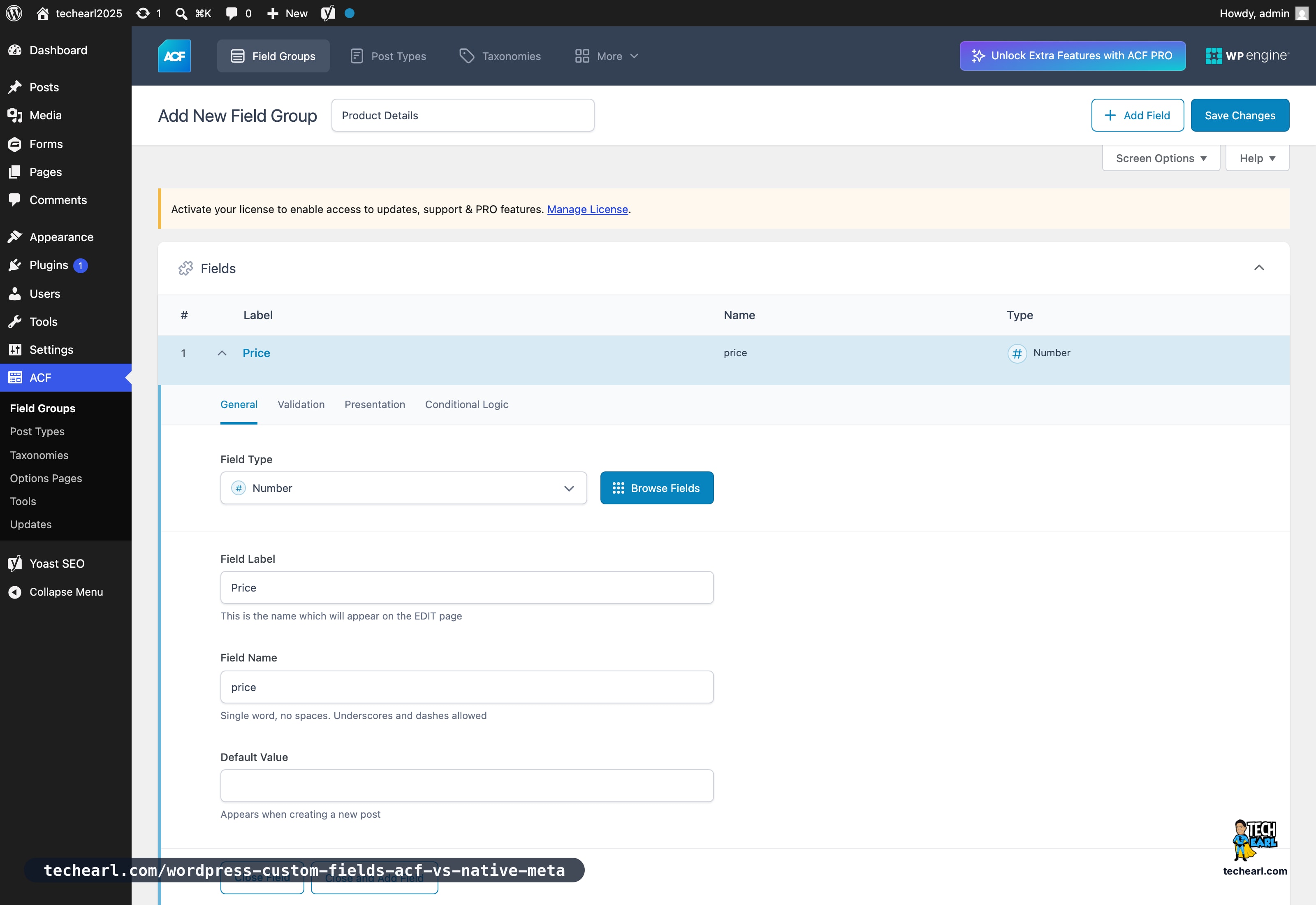Expand Screen Options dropdown
This screenshot has width=1316, height=905.
pyautogui.click(x=1161, y=158)
